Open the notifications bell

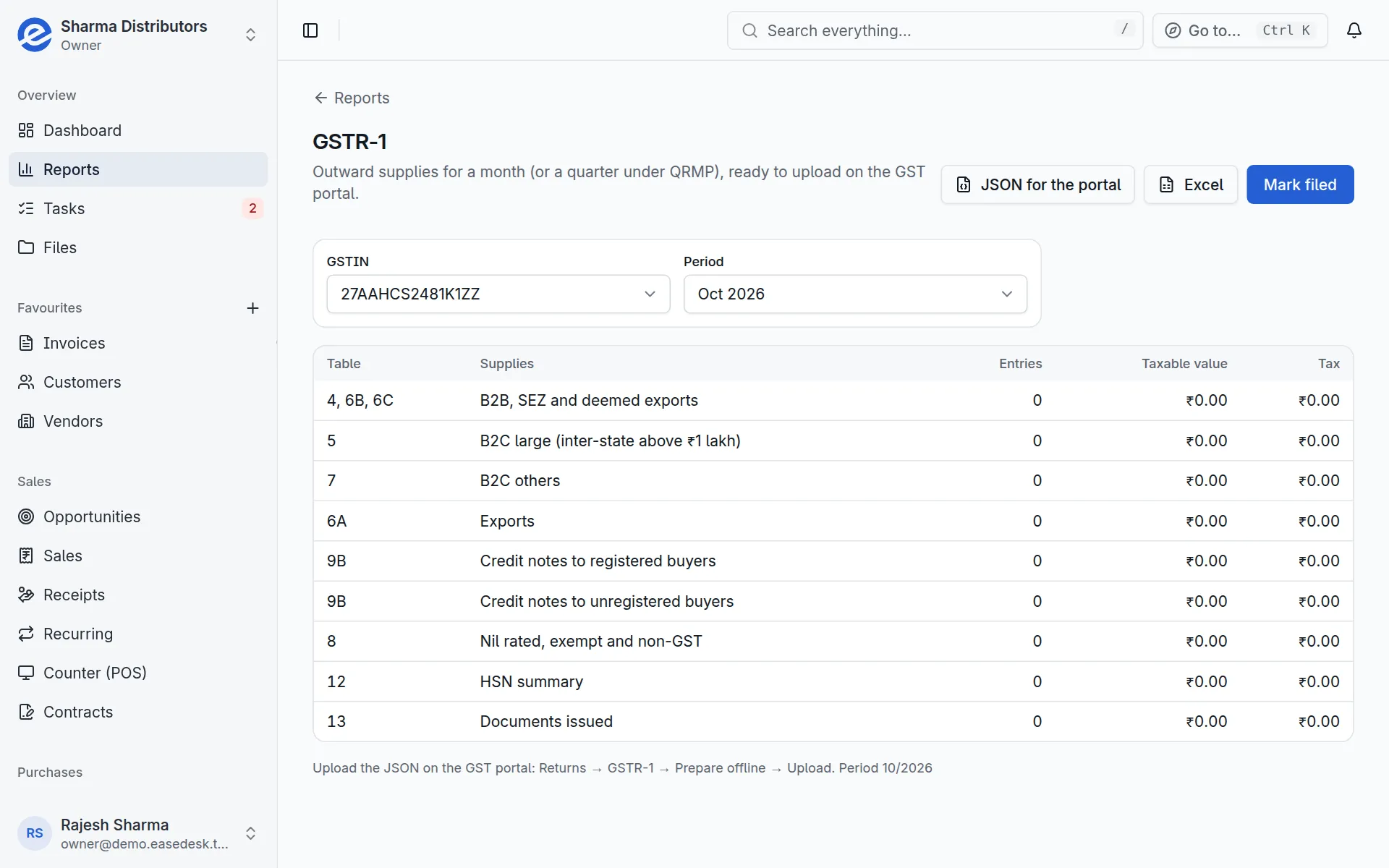(x=1354, y=30)
